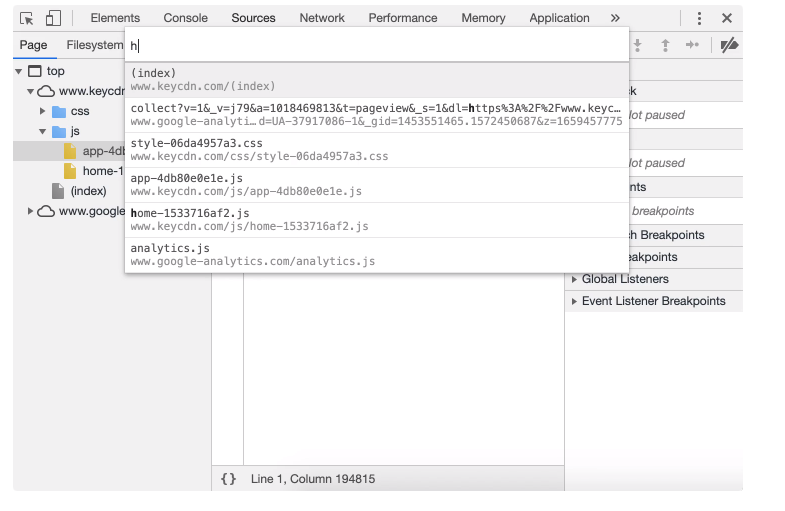785x511 pixels.
Task: Close the DevTools panel
Action: tap(727, 19)
